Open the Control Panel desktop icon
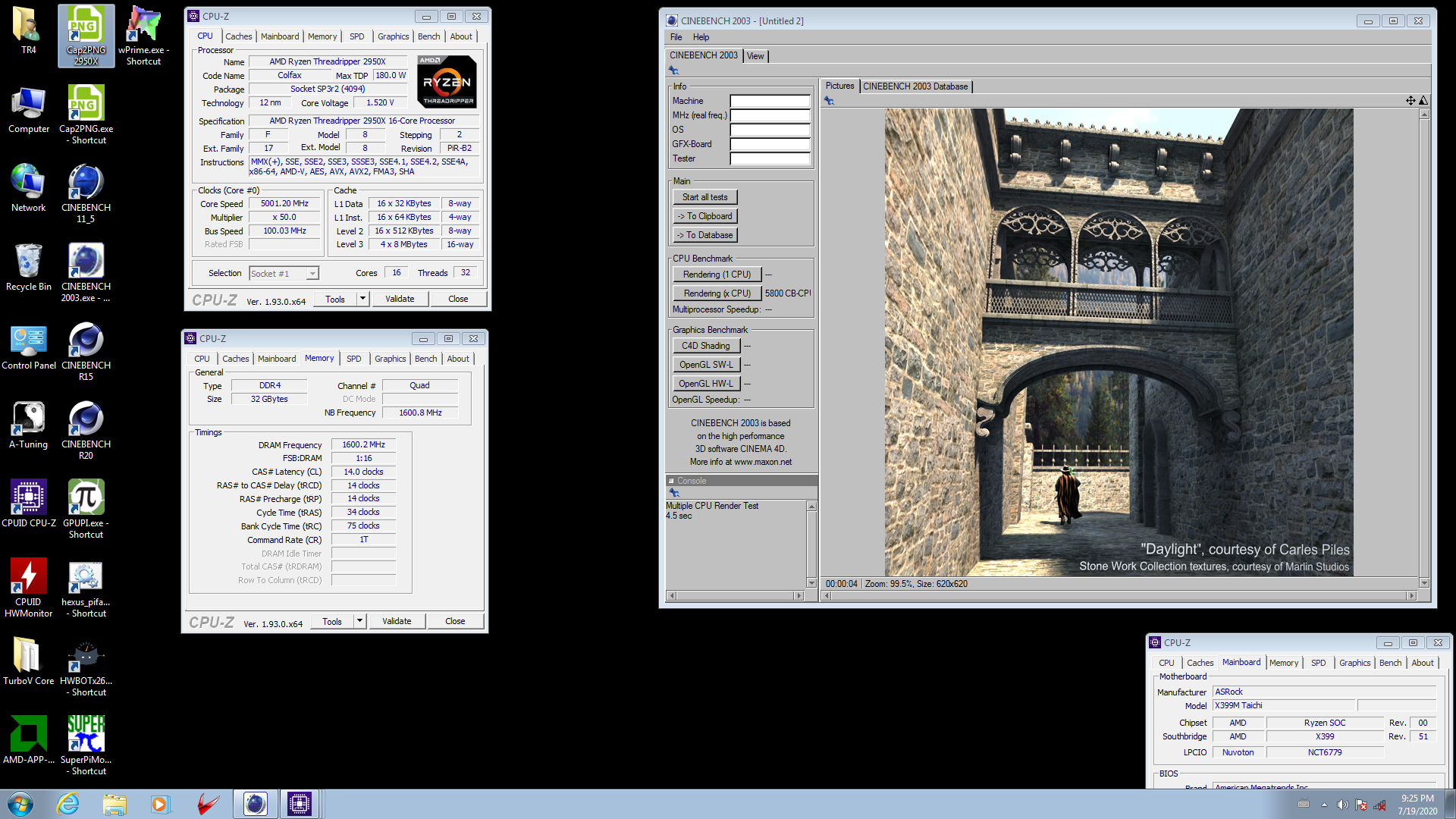The height and width of the screenshot is (819, 1456). click(28, 347)
